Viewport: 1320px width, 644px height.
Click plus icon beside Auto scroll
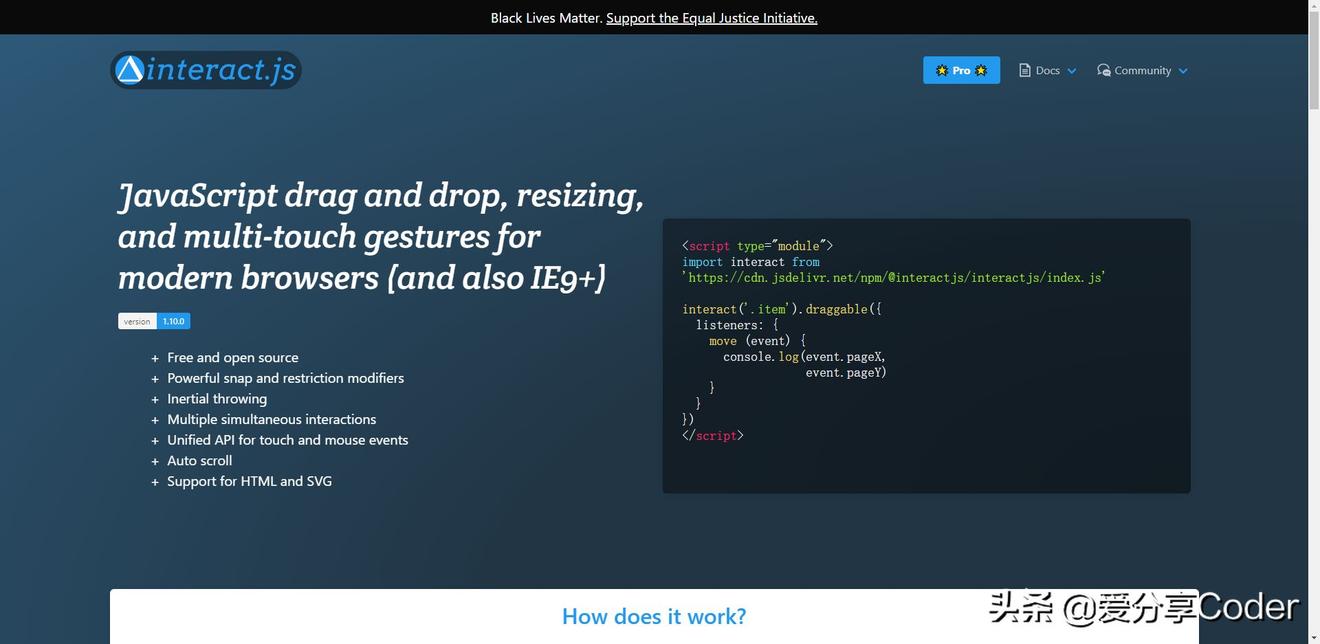coord(155,461)
